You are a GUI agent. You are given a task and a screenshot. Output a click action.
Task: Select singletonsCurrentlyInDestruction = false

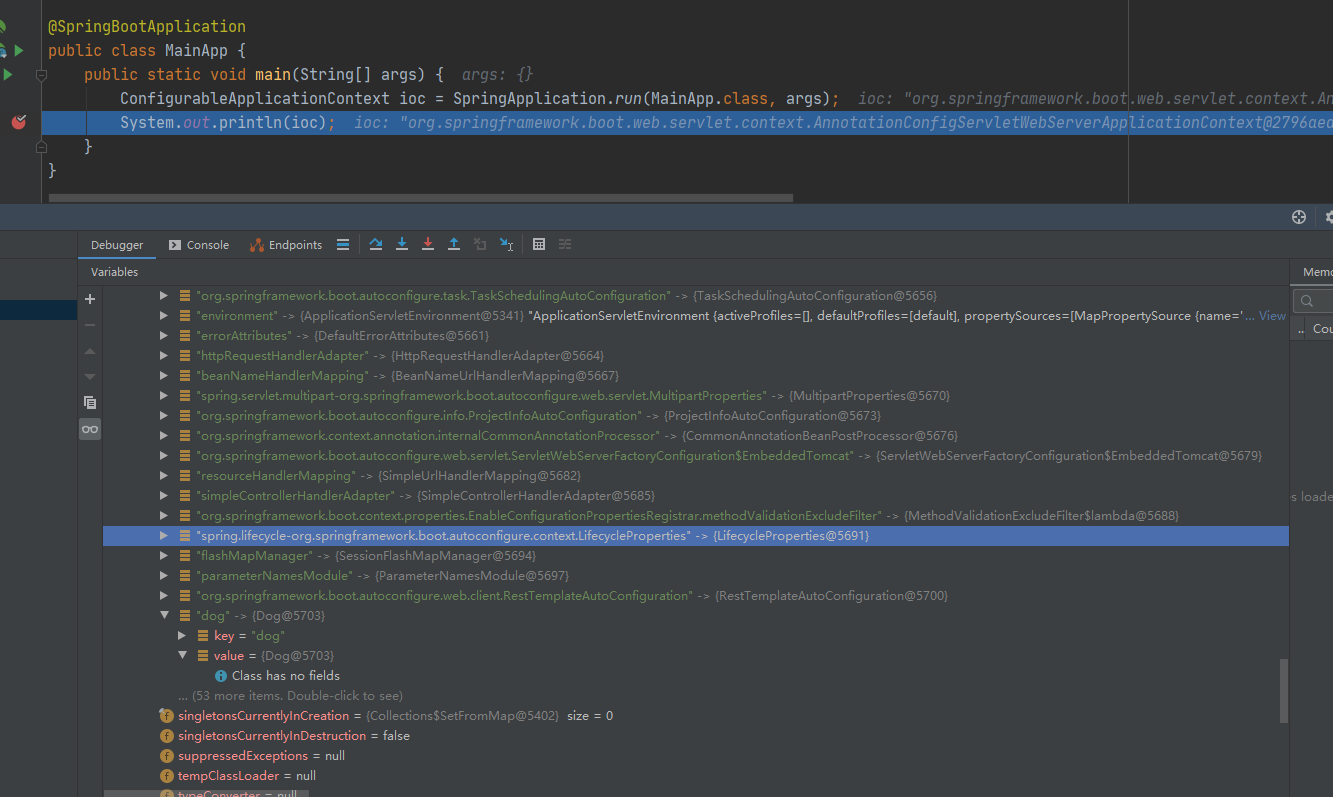(x=696, y=736)
